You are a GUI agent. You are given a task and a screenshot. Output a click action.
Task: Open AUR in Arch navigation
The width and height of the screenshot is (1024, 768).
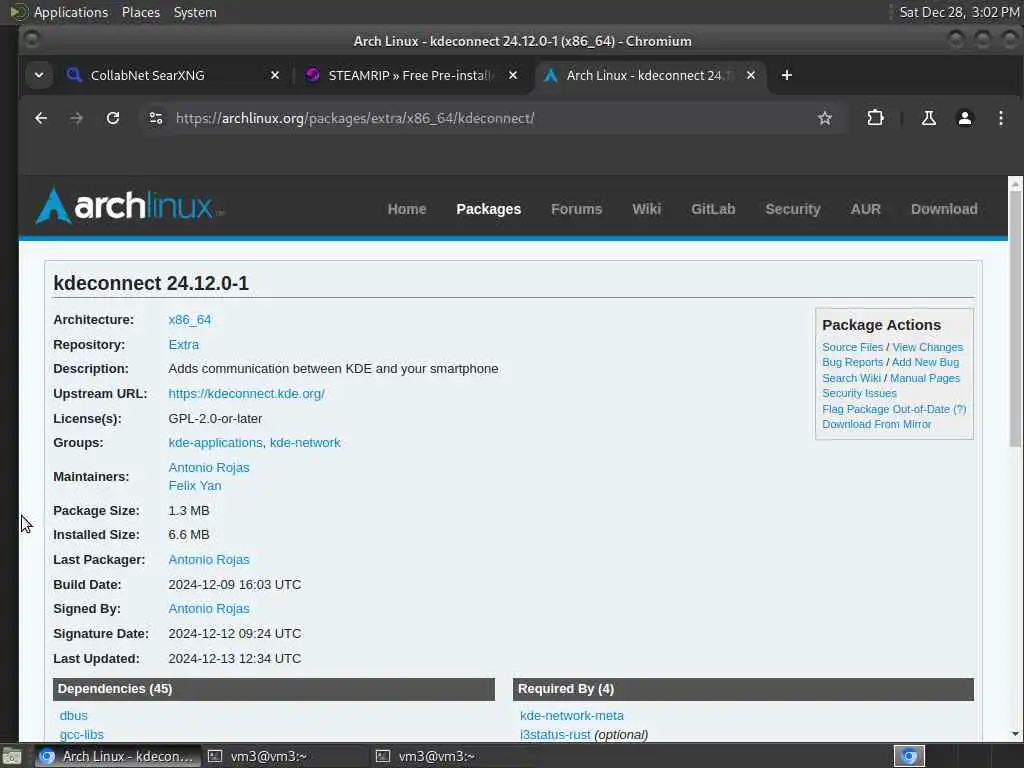point(865,209)
